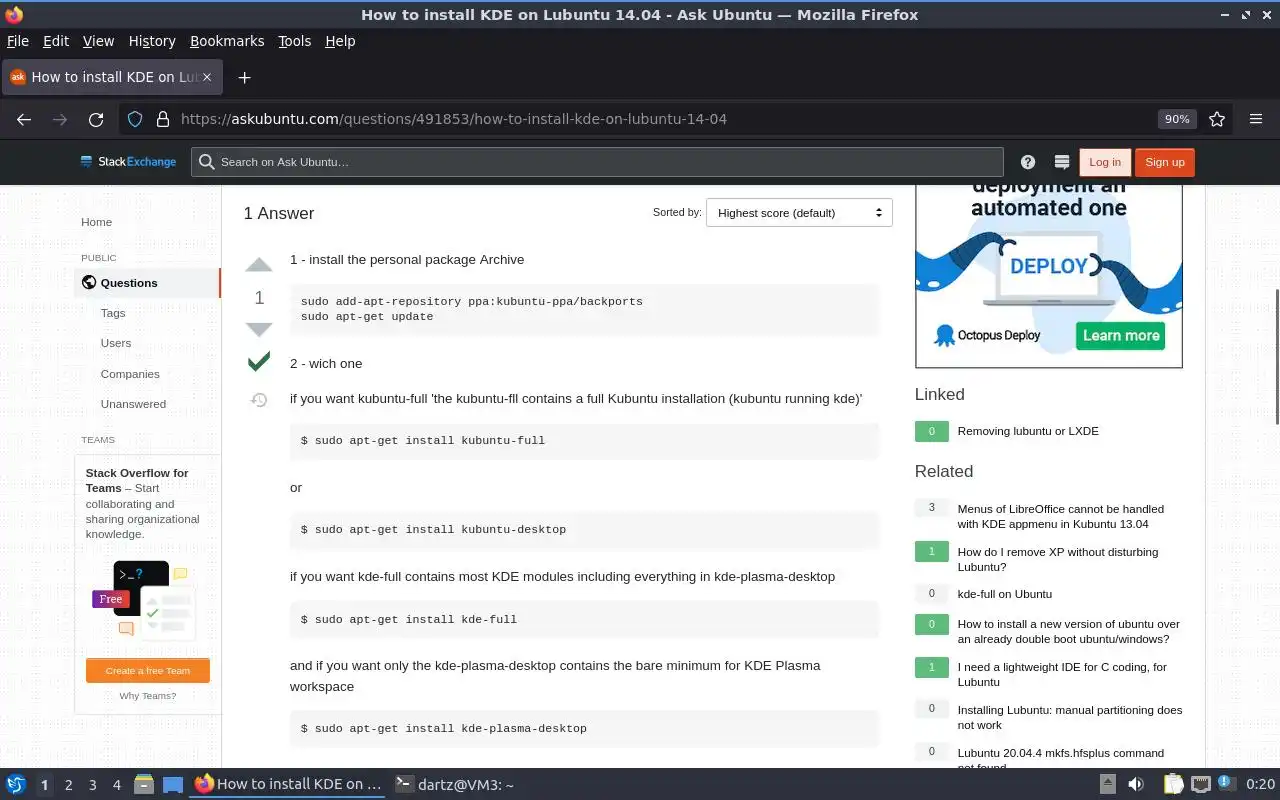Open Users in sidebar
The image size is (1280, 800).
click(x=116, y=343)
